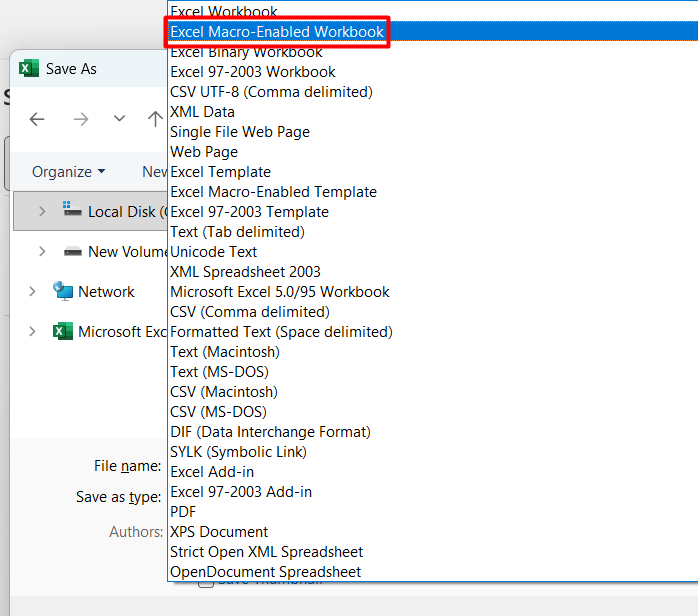Viewport: 698px width, 616px height.
Task: Click the Back navigation arrow
Action: tap(37, 119)
